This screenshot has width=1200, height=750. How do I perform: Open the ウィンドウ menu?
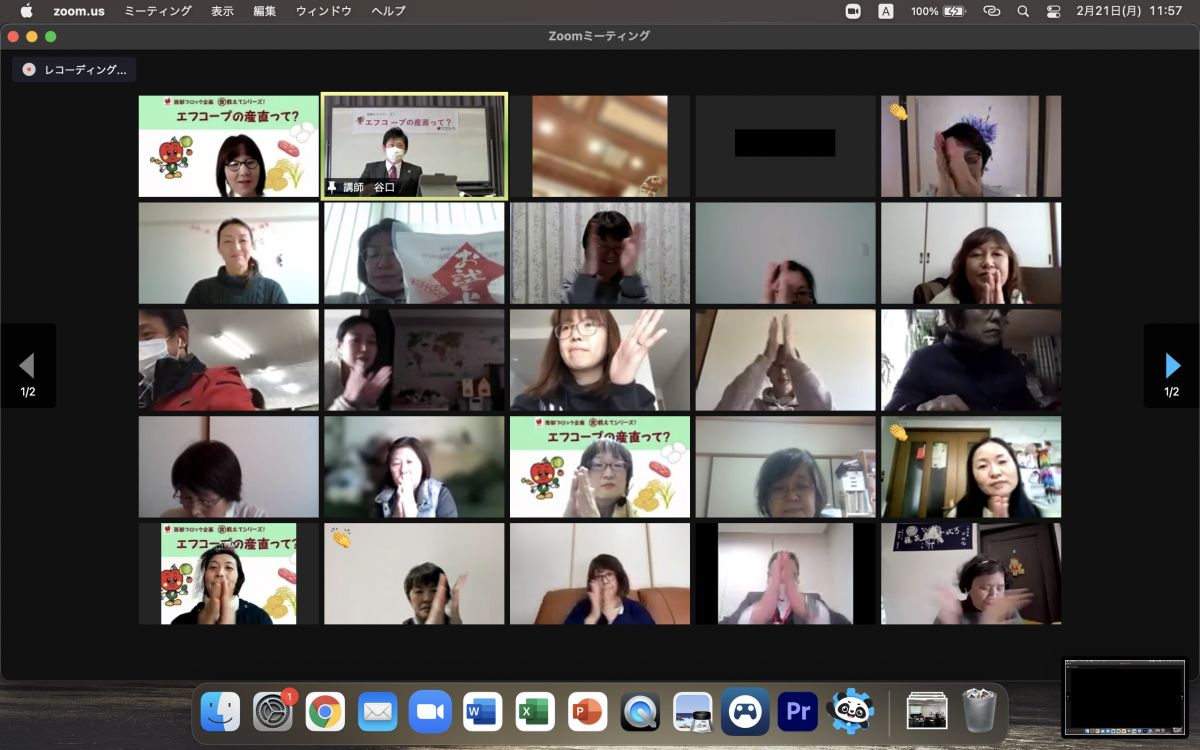[x=324, y=11]
